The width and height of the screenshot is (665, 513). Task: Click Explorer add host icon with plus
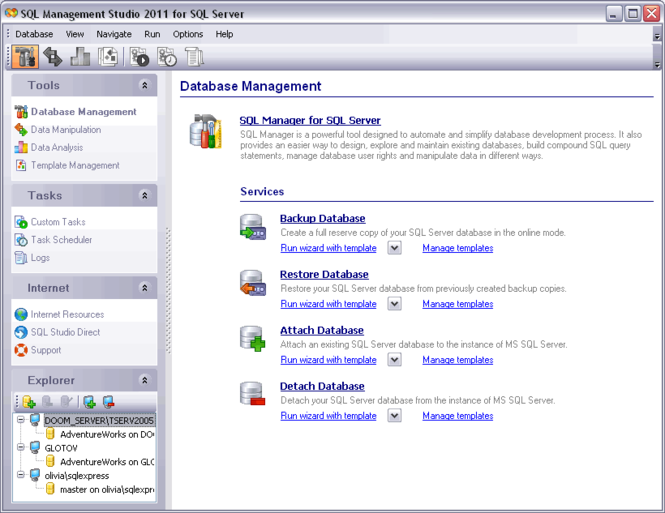click(89, 401)
